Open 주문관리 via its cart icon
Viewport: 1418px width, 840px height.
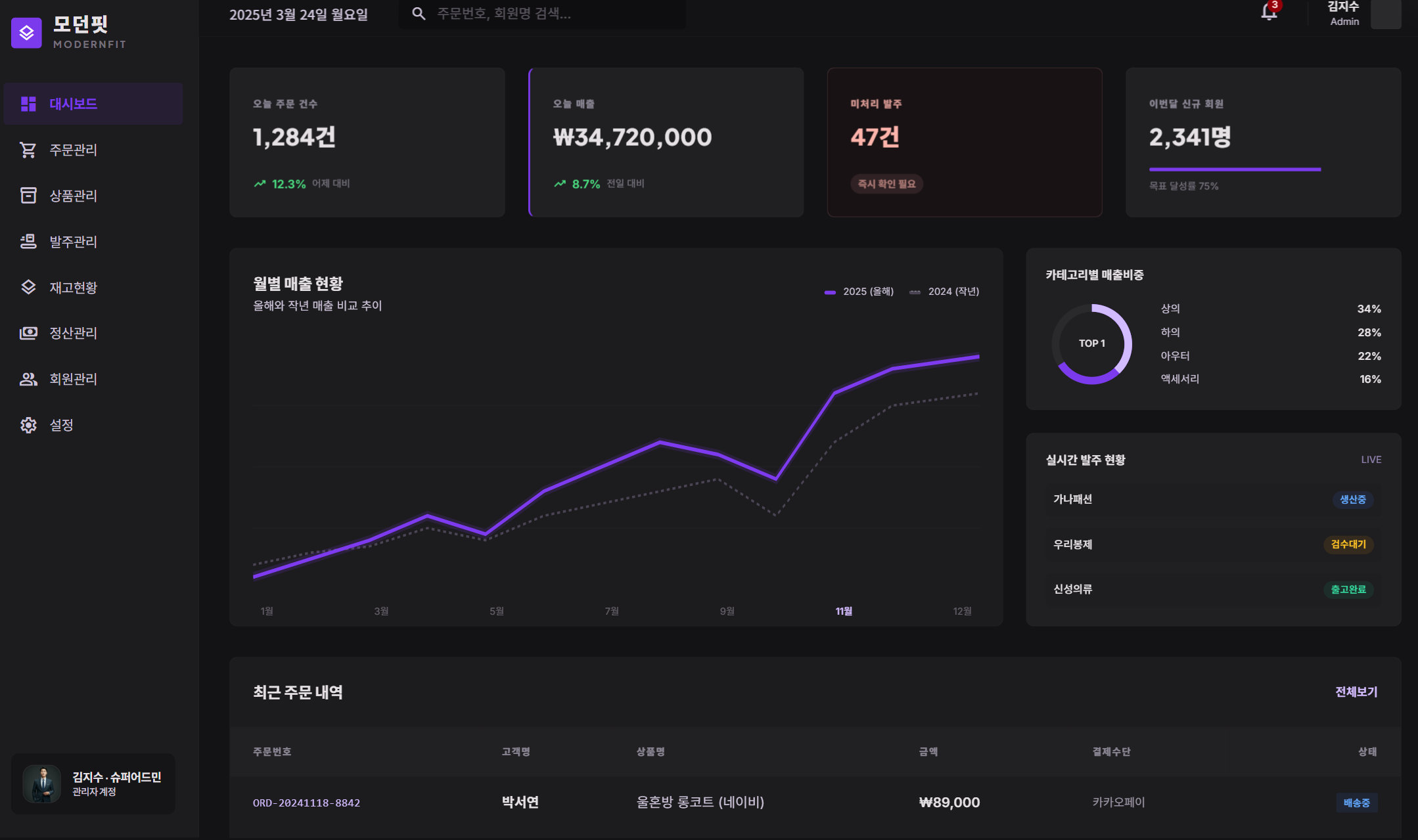[x=28, y=150]
